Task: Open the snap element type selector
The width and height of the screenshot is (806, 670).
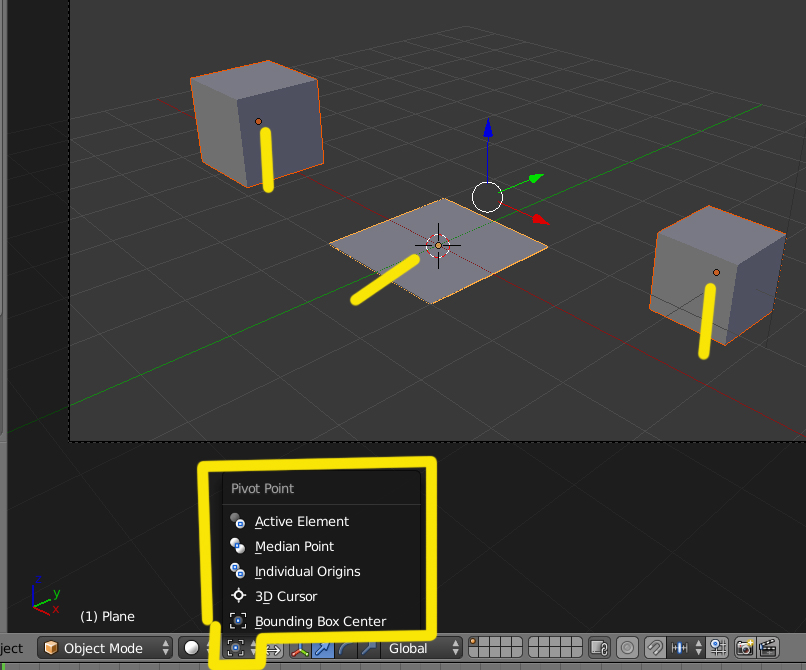Action: click(x=686, y=648)
